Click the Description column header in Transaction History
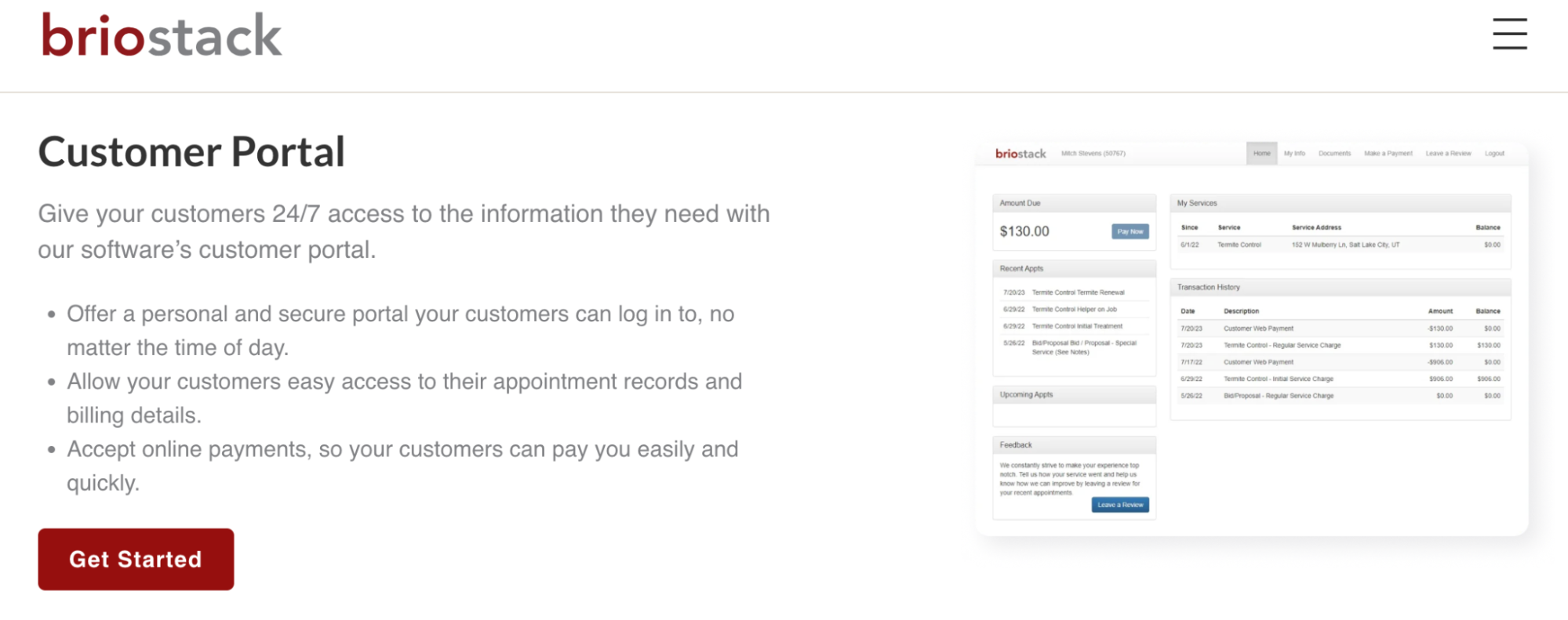This screenshot has width=1568, height=620. (x=1241, y=311)
